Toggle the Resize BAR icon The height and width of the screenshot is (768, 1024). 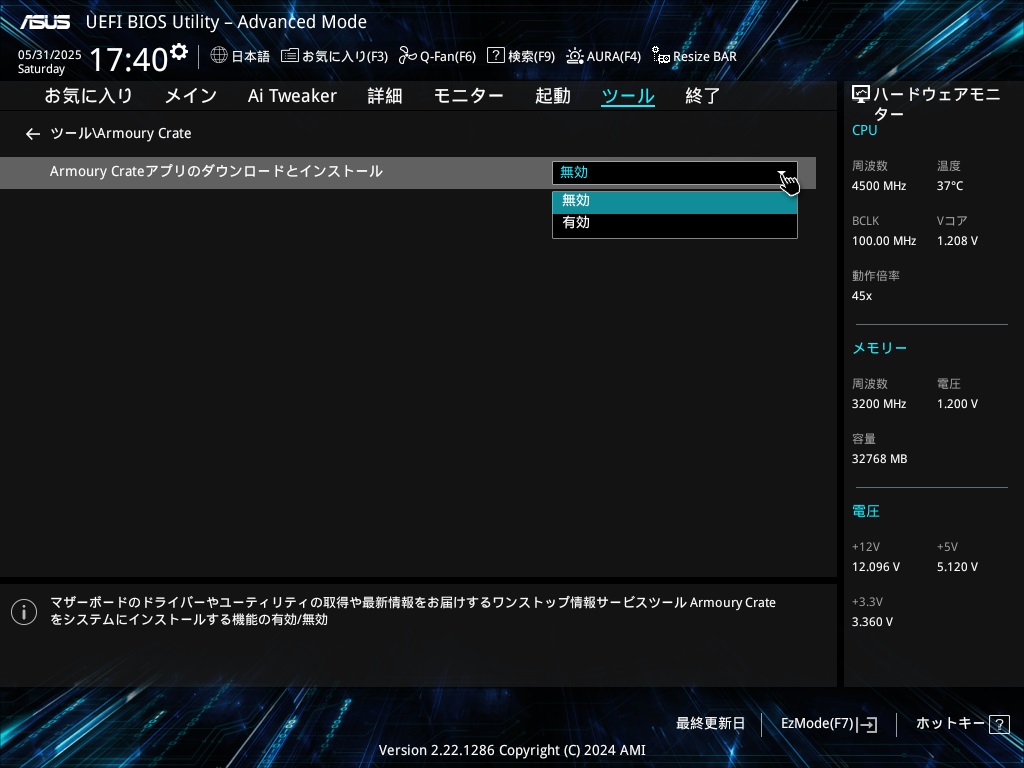[661, 56]
